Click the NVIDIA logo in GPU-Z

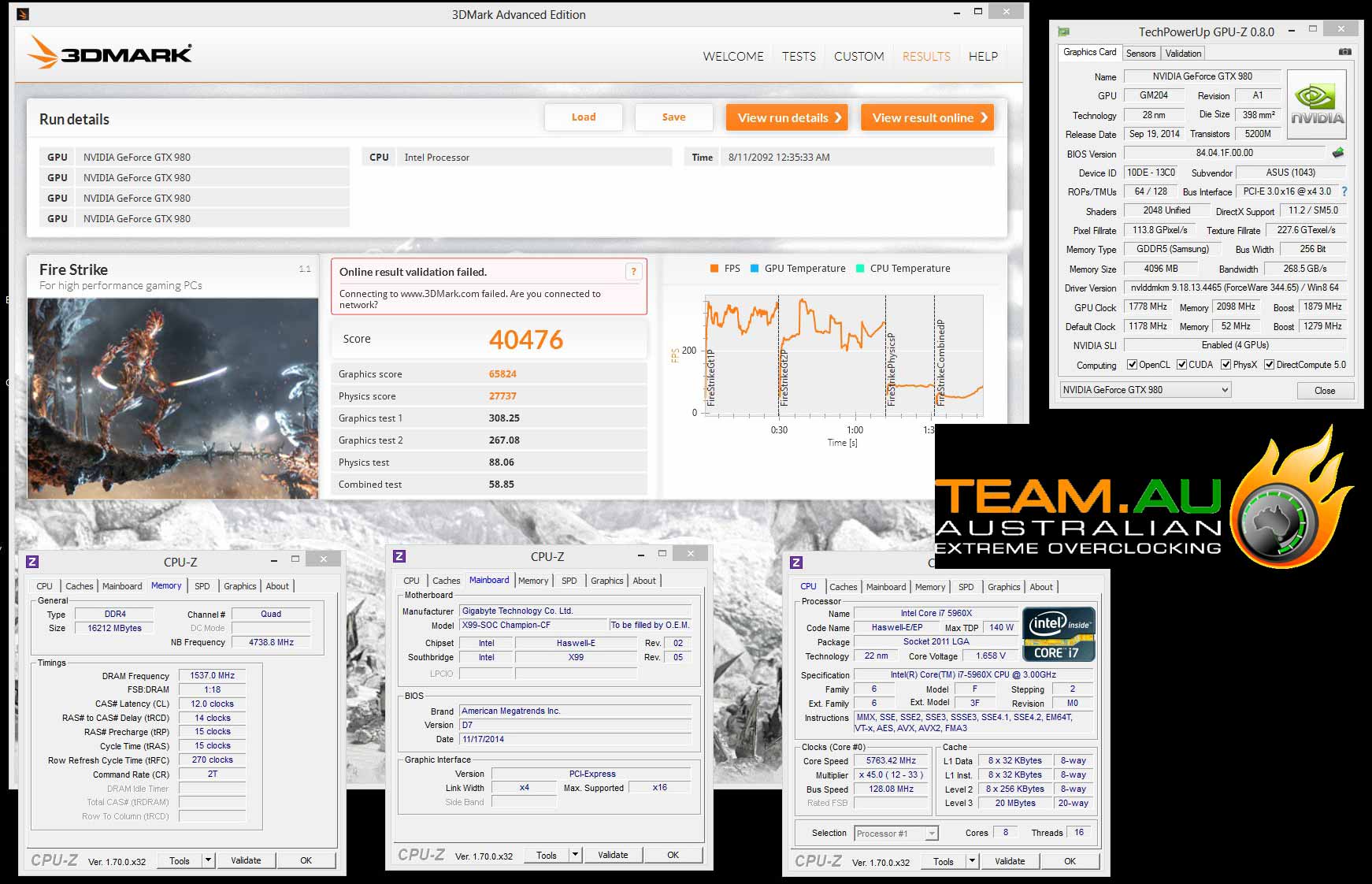coord(1316,105)
